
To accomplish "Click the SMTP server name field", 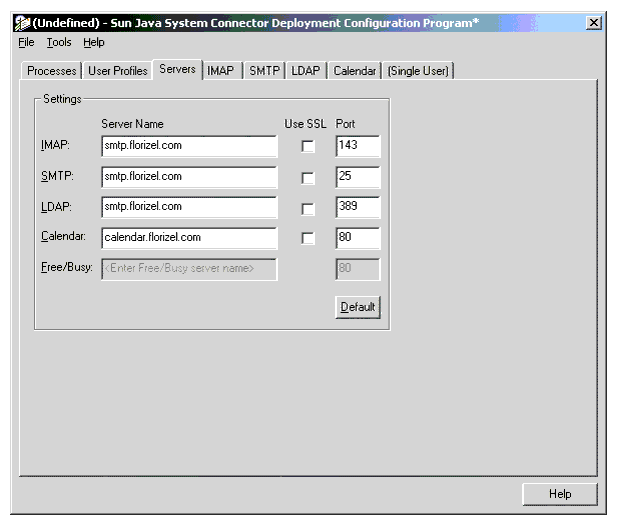I will pyautogui.click(x=189, y=177).
